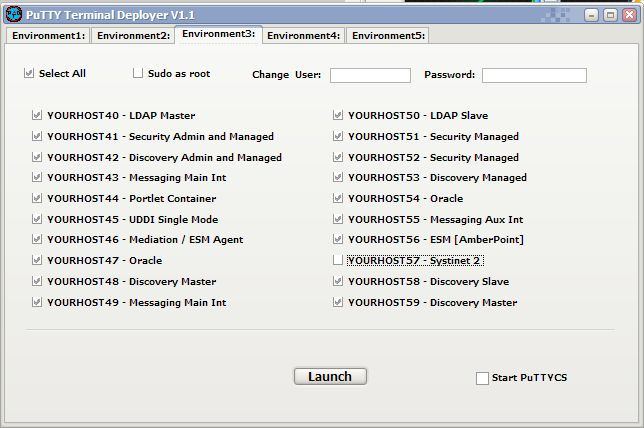Click the Change User text field

(370, 75)
